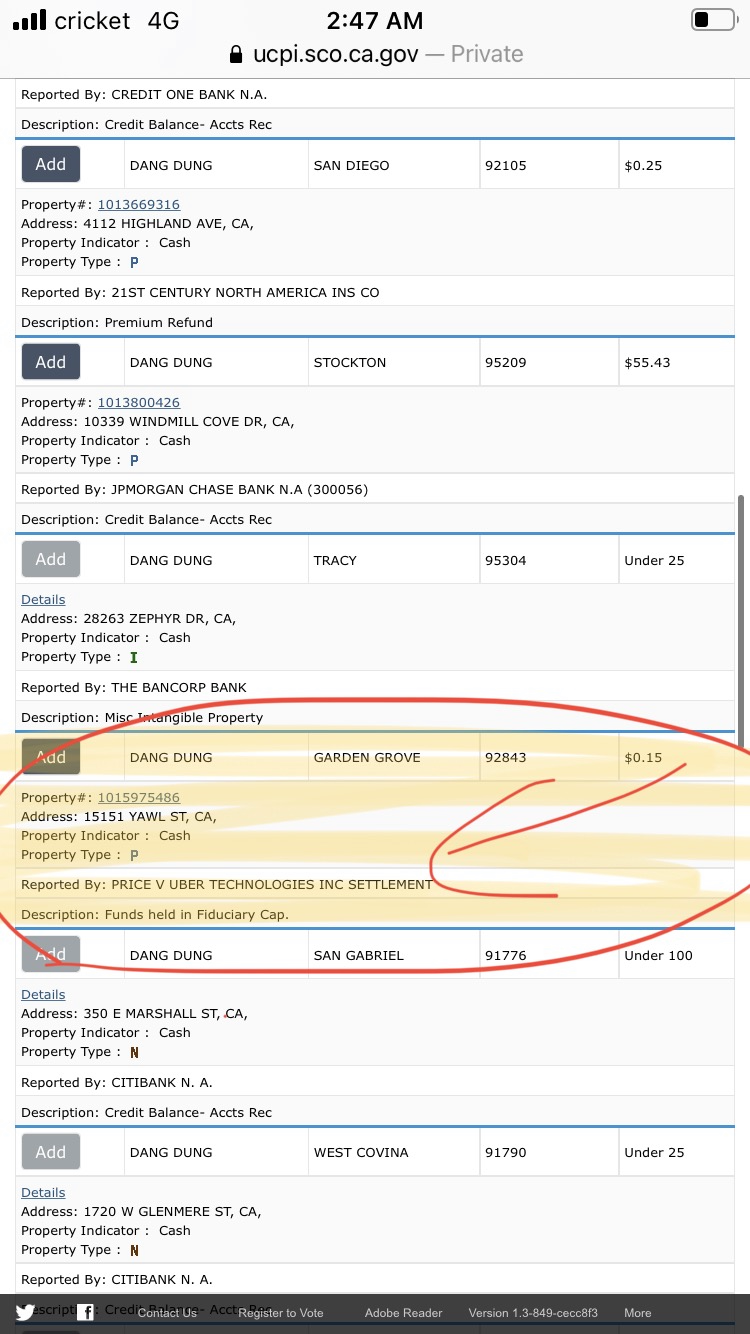Open Adobe Reader footer link
The image size is (750, 1334).
pyautogui.click(x=403, y=1313)
